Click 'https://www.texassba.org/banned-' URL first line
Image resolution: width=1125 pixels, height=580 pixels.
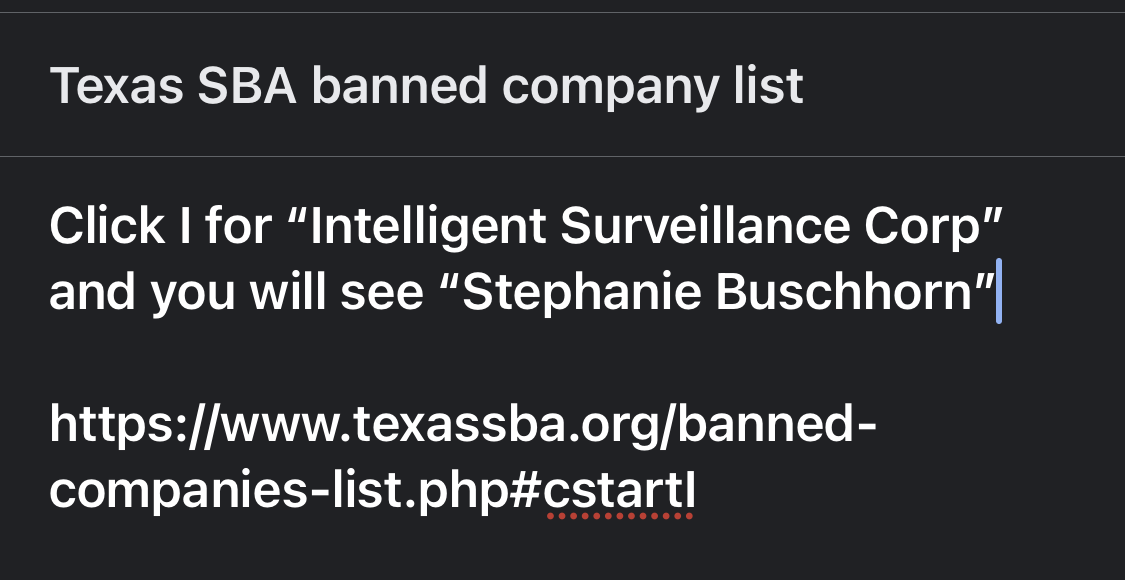coord(463,425)
